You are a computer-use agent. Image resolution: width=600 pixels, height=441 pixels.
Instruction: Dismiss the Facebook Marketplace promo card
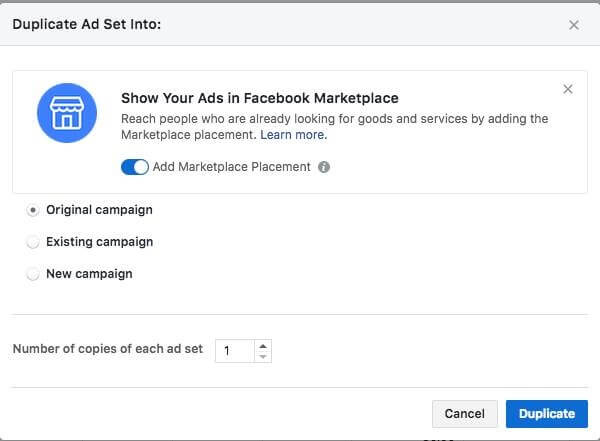tap(568, 89)
